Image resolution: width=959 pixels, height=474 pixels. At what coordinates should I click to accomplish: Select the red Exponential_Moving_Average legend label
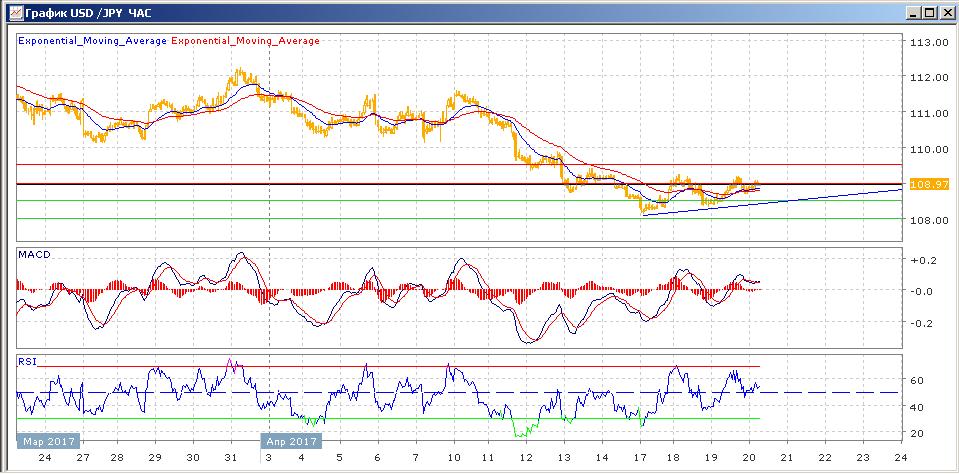pyautogui.click(x=246, y=41)
